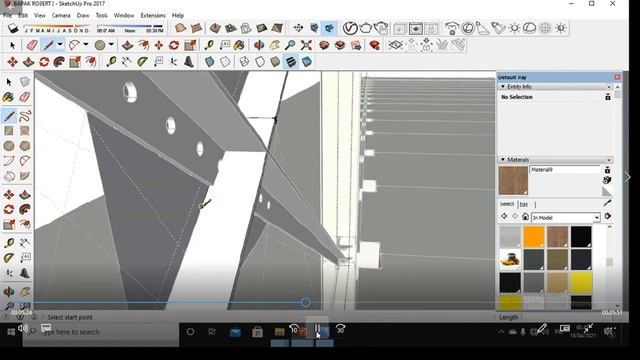Skip back 10 seconds

pos(294,329)
